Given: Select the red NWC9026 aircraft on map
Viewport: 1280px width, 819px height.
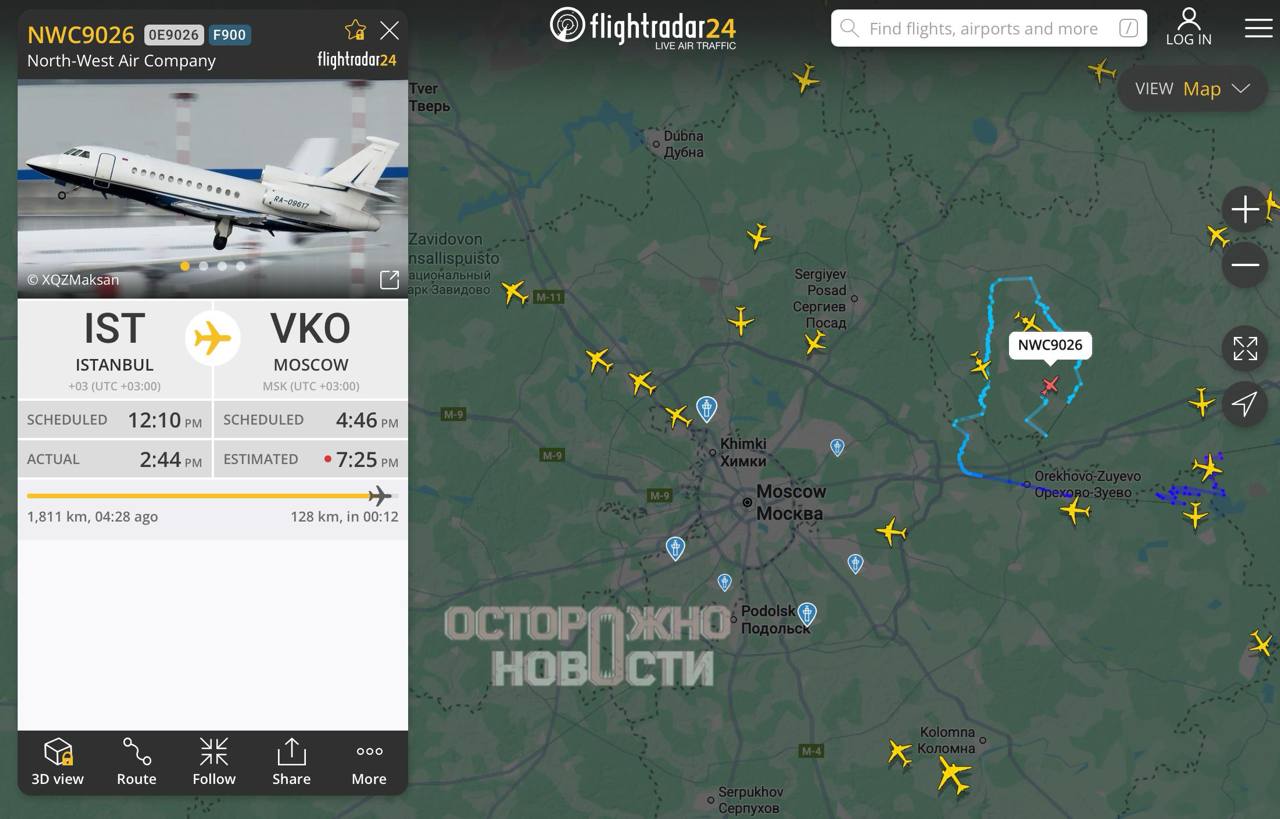Looking at the screenshot, I should click(x=1049, y=385).
